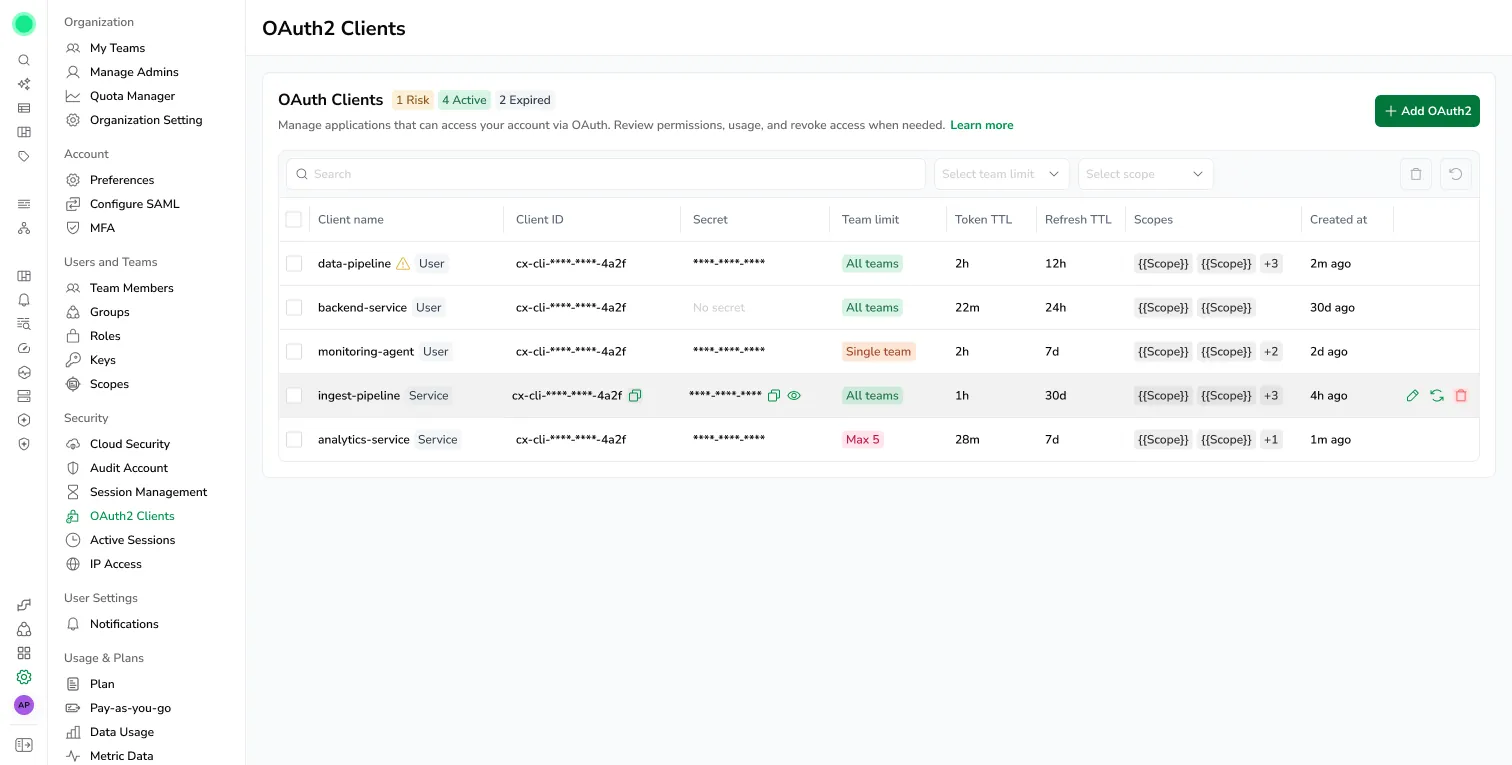Check the backend-service row checkbox
This screenshot has height=765, width=1512.
tap(294, 308)
